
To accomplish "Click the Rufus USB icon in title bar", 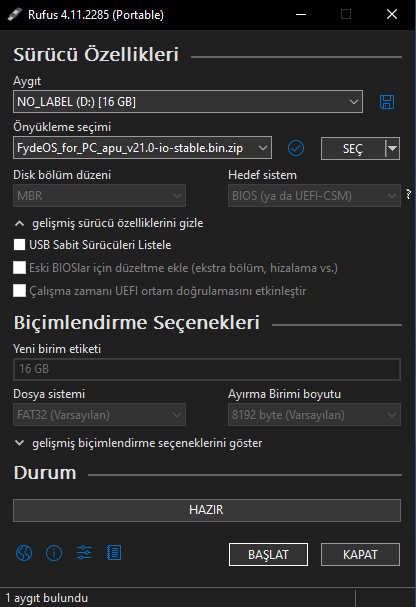I will (15, 15).
